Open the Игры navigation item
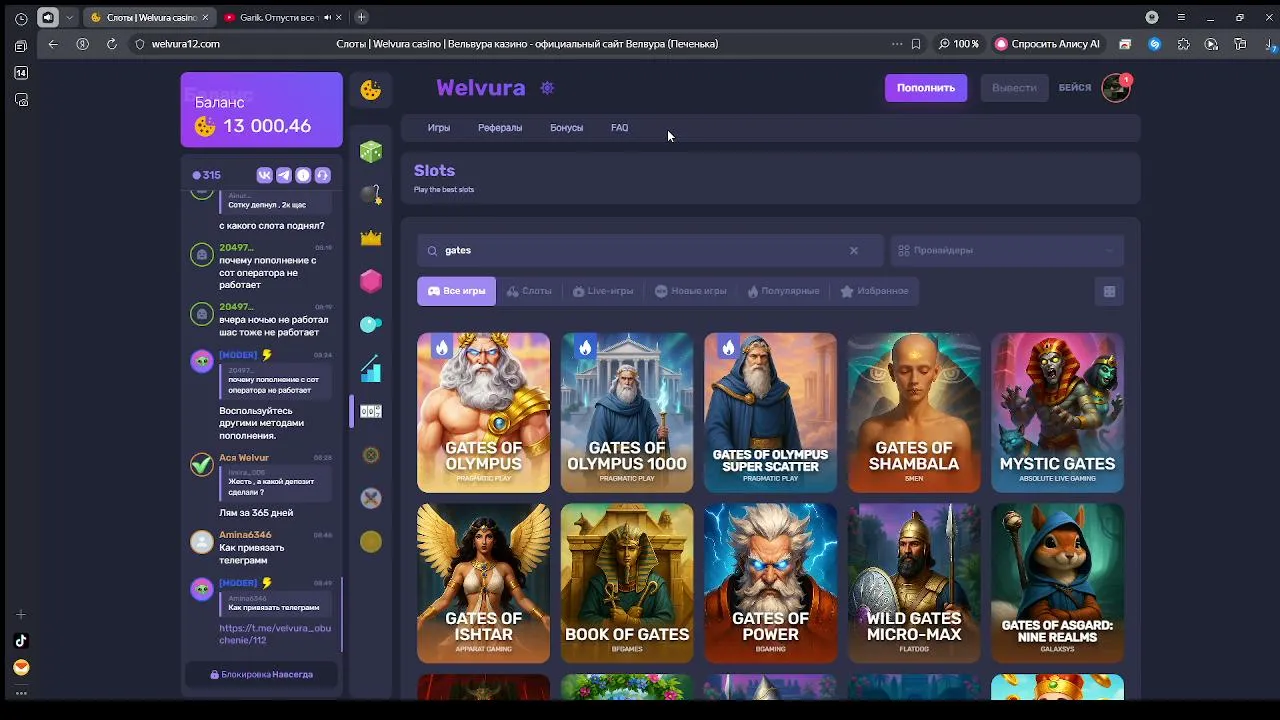Image resolution: width=1280 pixels, height=720 pixels. pyautogui.click(x=439, y=128)
